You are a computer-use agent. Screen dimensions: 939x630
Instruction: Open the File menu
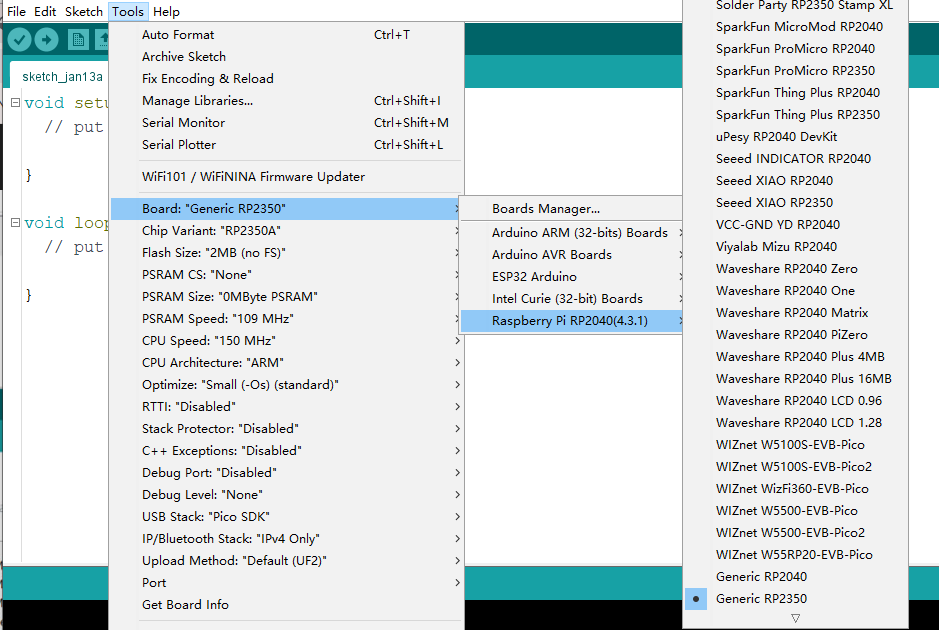point(16,11)
